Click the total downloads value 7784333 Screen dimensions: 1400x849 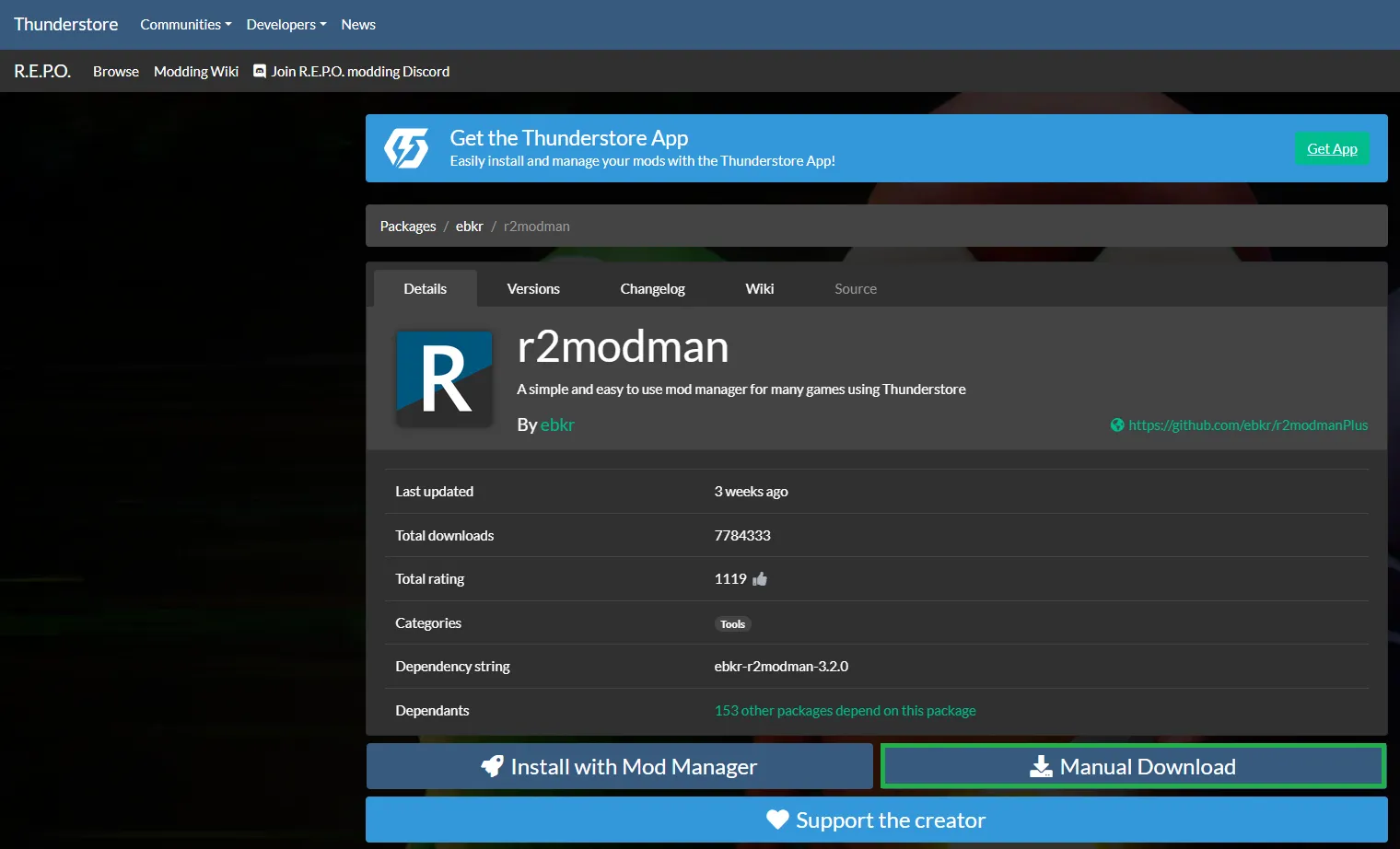tap(742, 536)
